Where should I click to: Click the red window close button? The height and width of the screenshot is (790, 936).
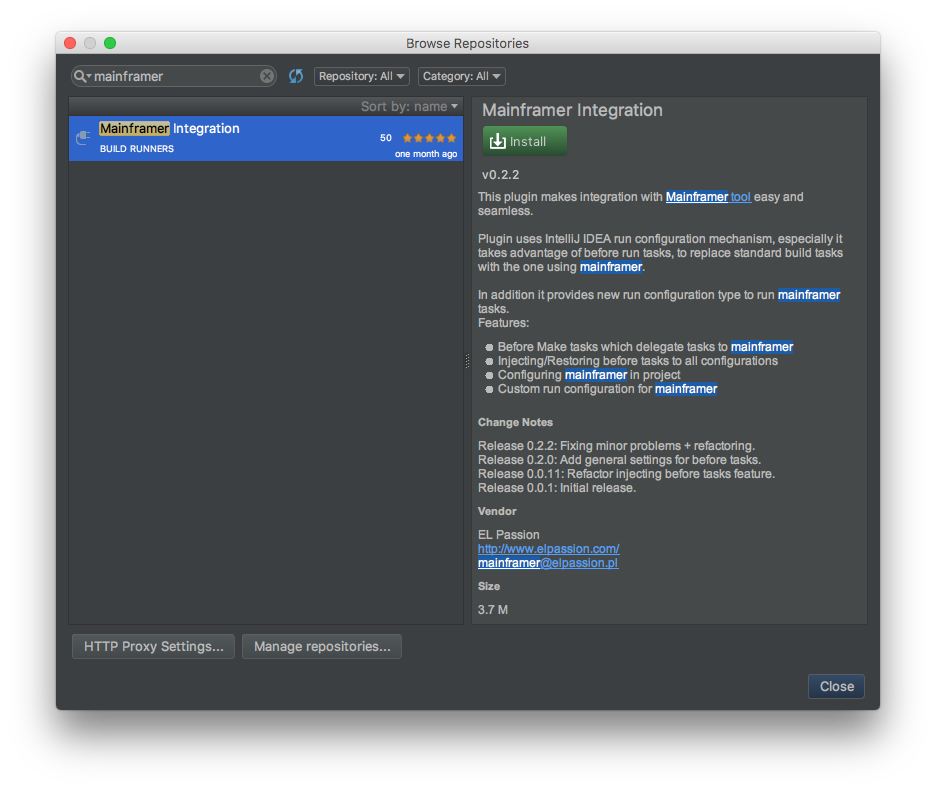pyautogui.click(x=70, y=43)
